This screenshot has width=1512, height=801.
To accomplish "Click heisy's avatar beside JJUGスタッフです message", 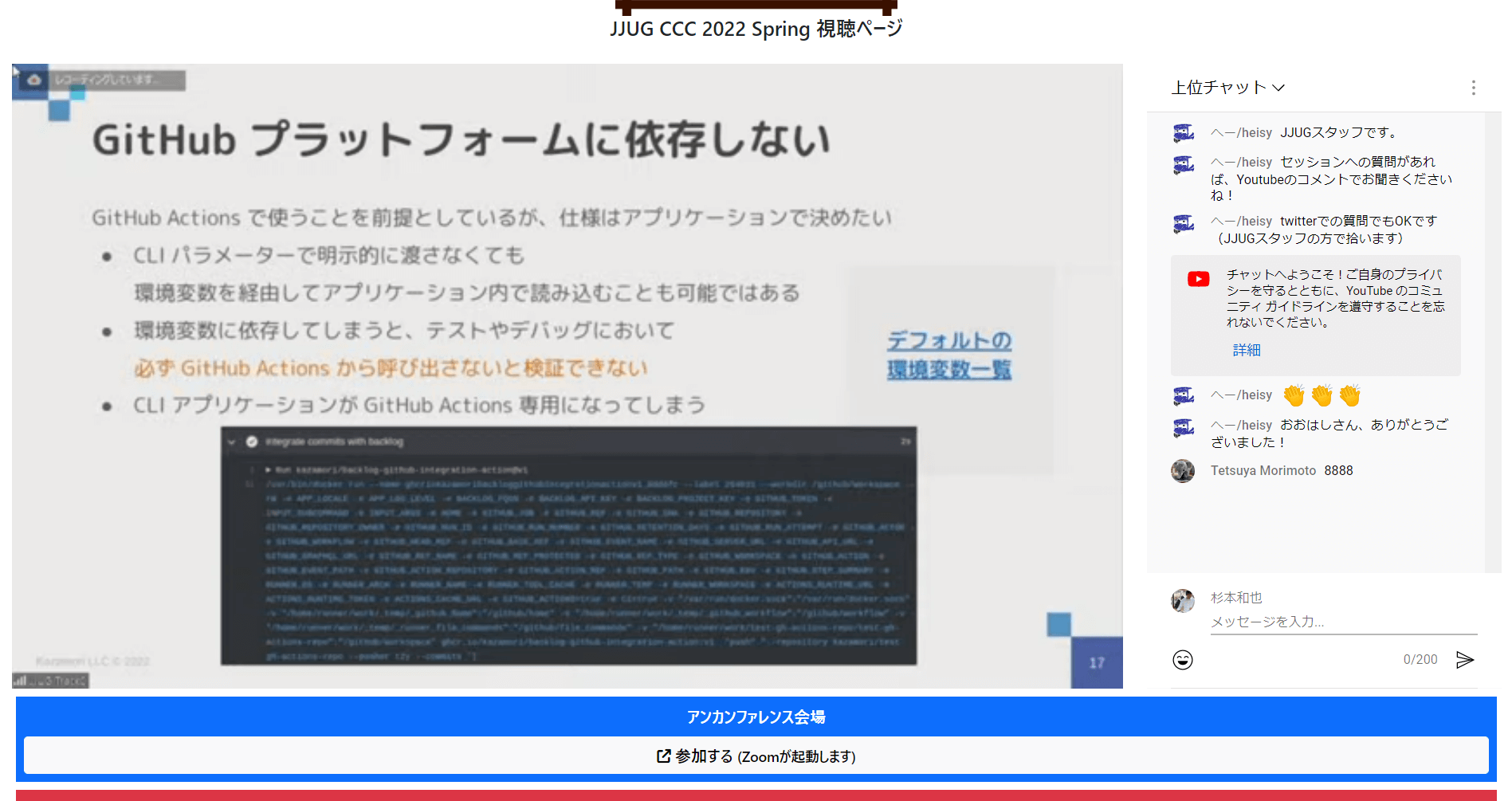I will 1184,133.
